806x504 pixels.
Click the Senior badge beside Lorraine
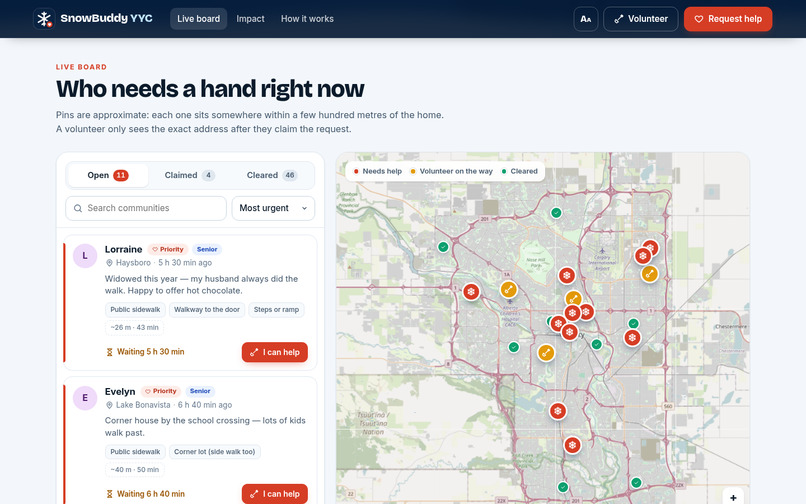[207, 249]
